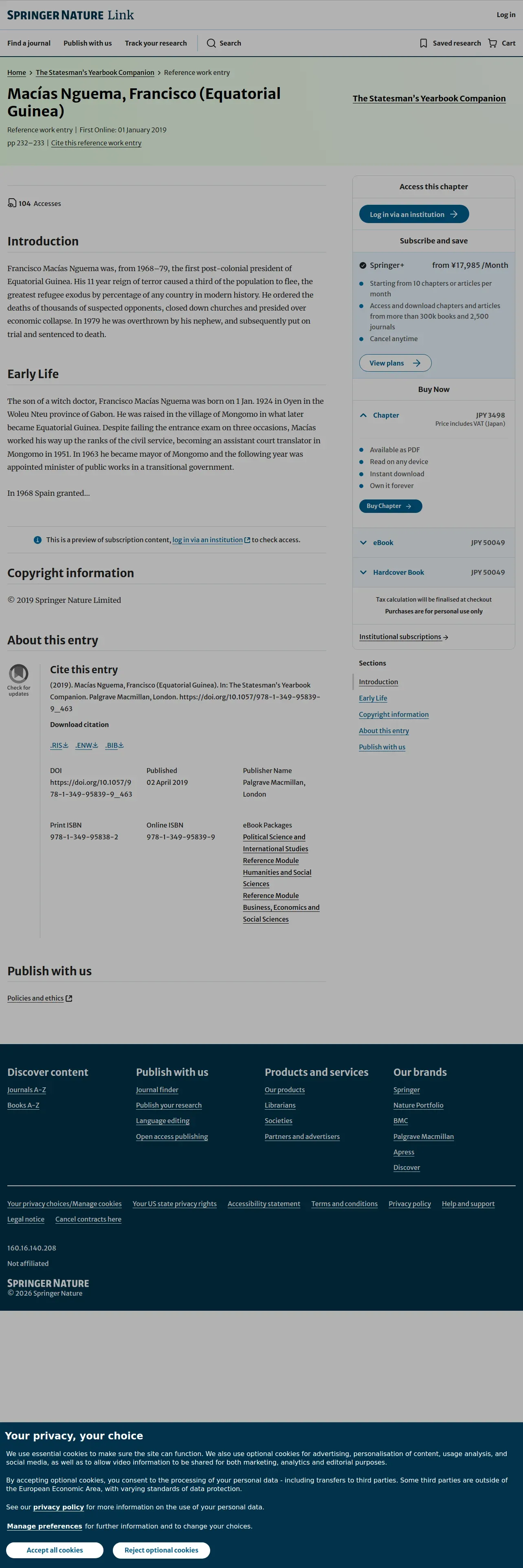Jump to Early Life in Sections list

[373, 698]
